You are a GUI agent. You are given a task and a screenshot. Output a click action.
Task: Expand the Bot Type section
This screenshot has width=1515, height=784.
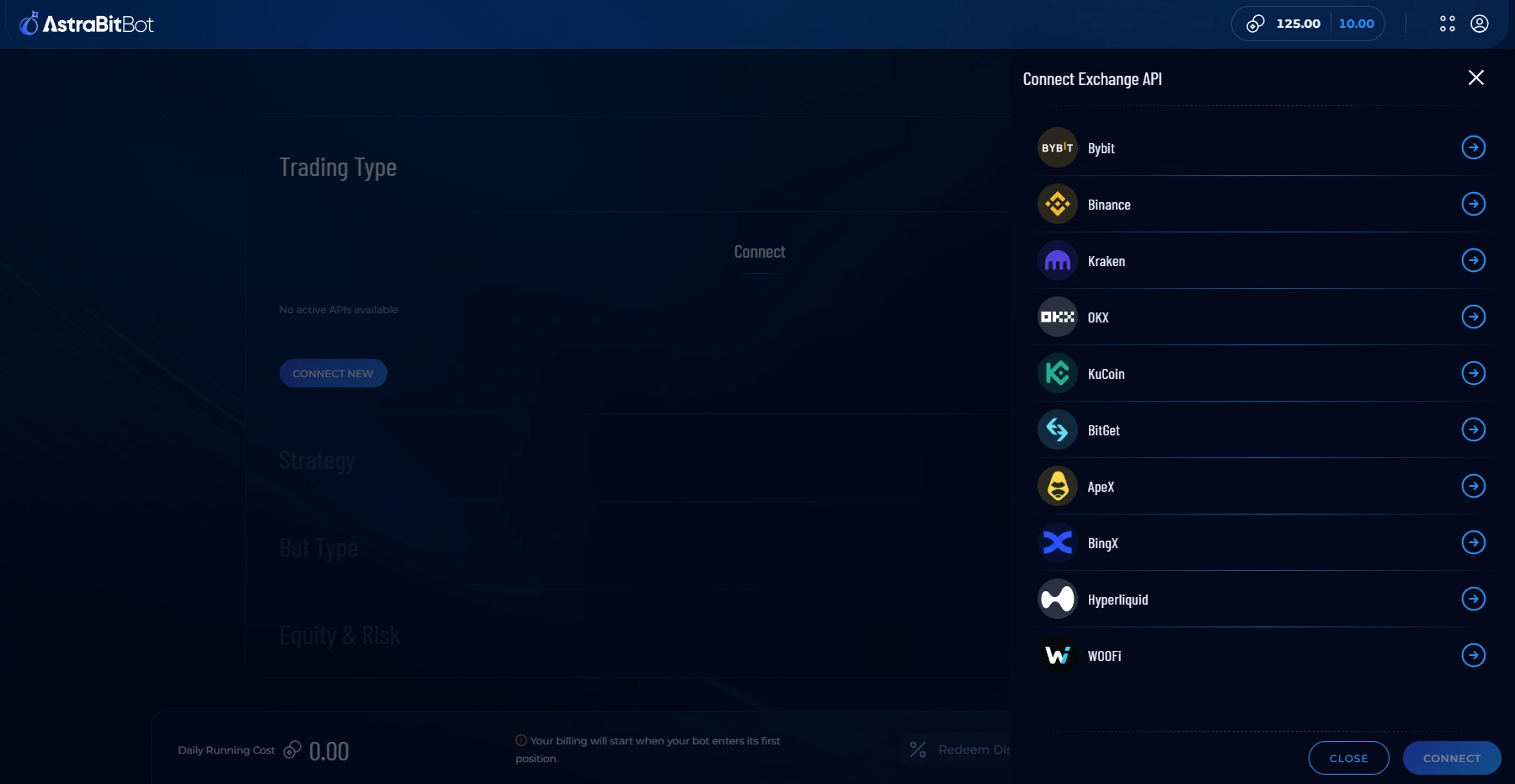pos(318,548)
